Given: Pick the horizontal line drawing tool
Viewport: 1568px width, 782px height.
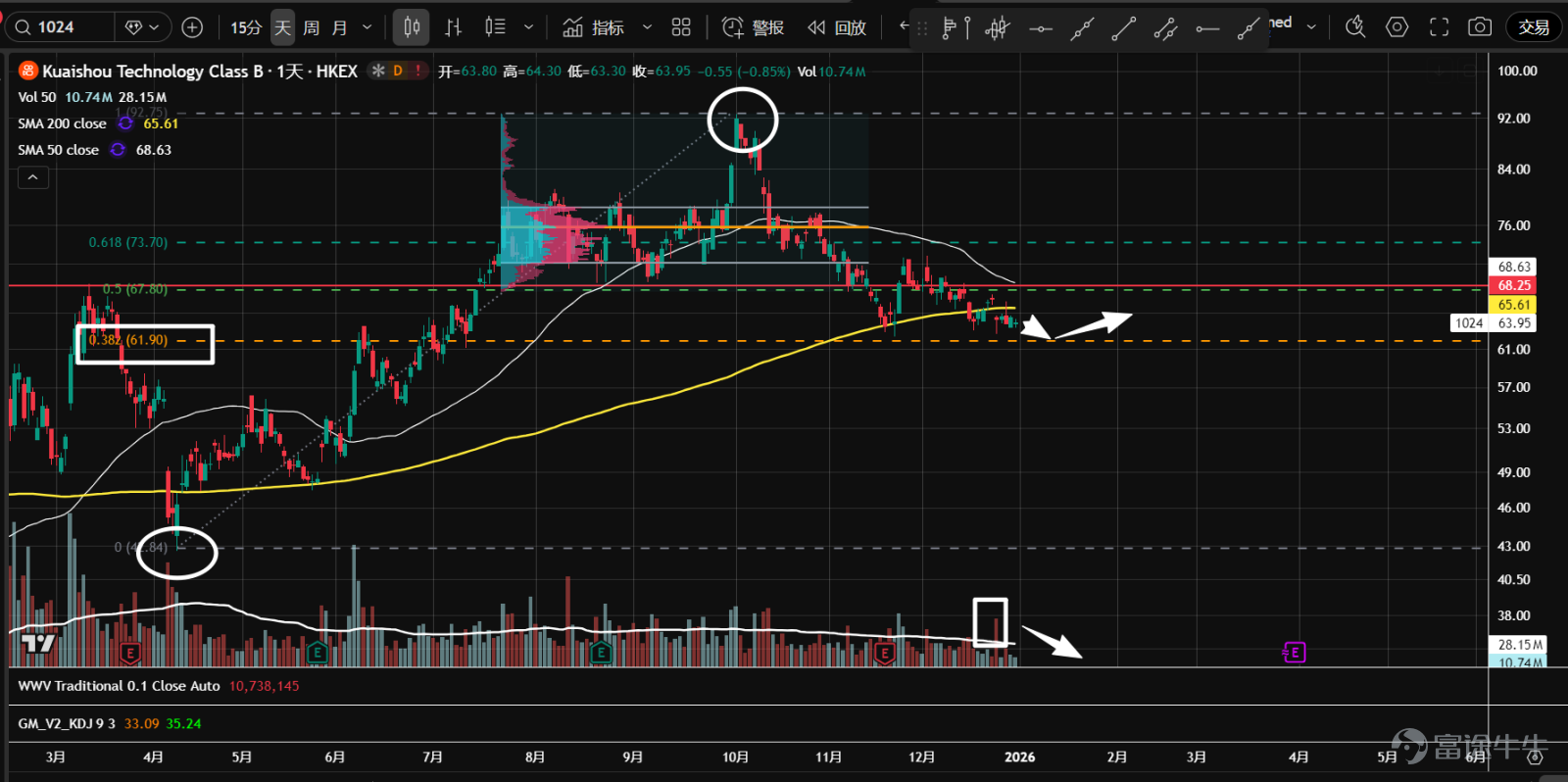Looking at the screenshot, I should [1040, 29].
